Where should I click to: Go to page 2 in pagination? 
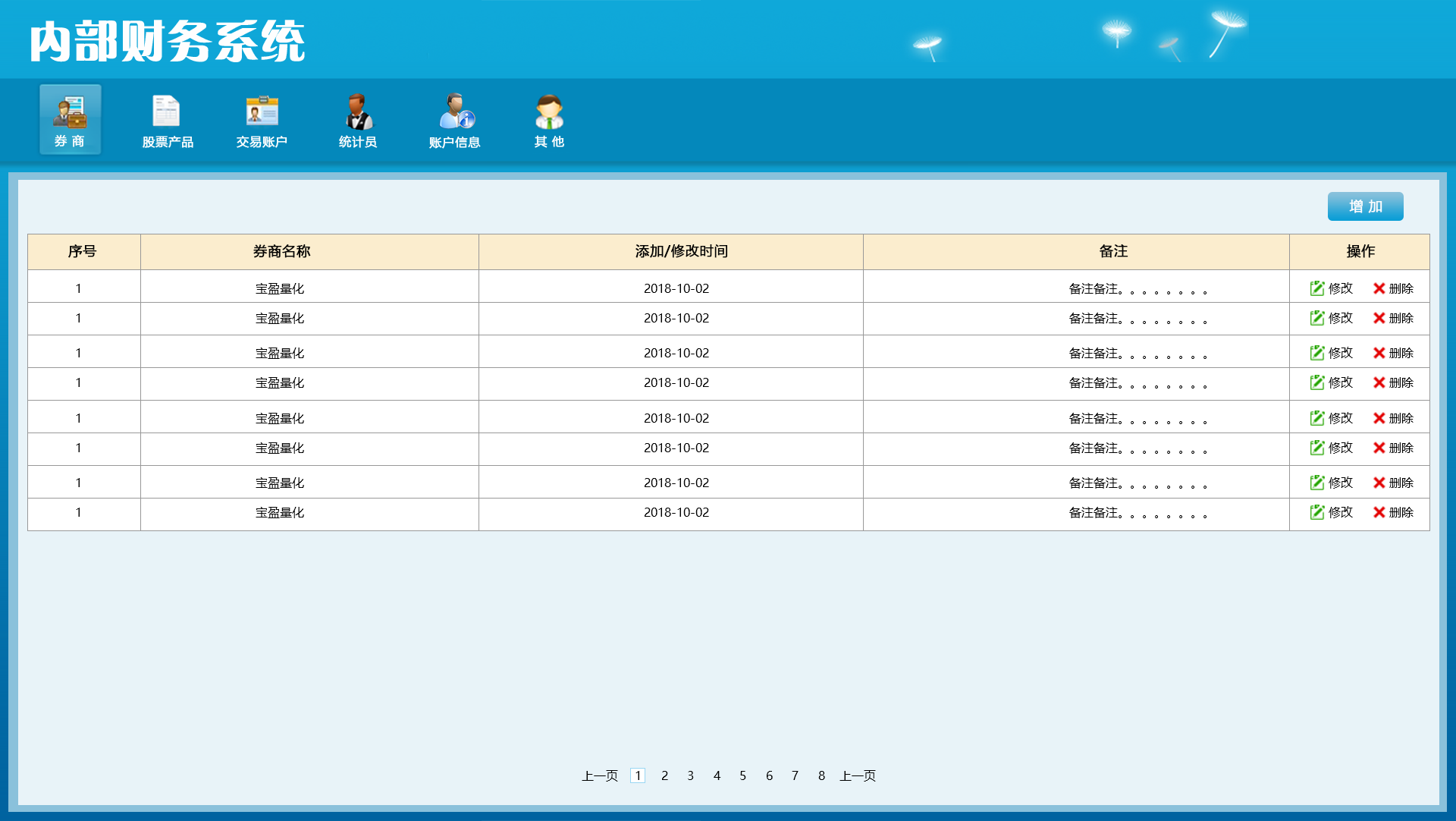click(x=664, y=775)
